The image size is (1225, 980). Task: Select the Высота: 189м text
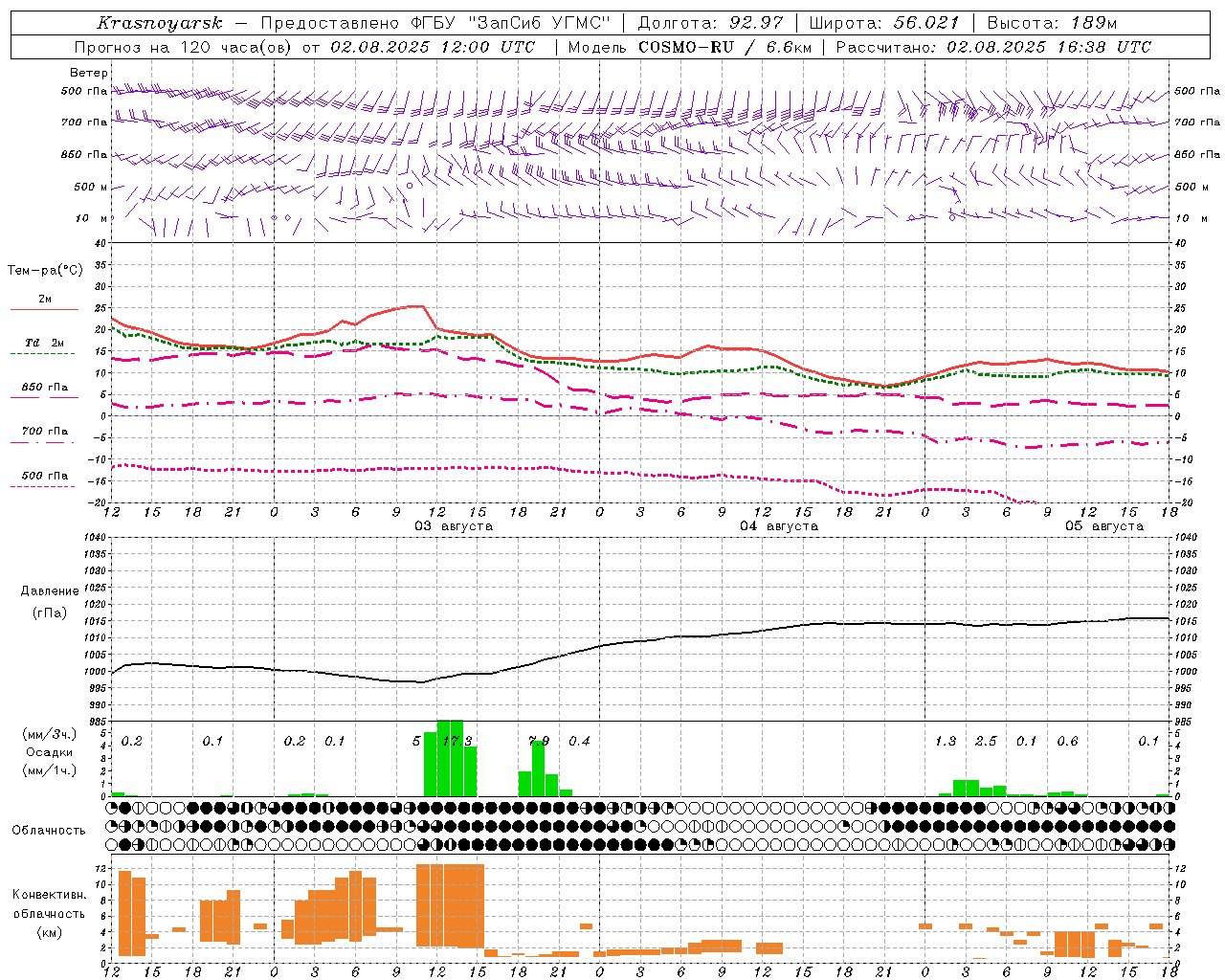[1052, 23]
